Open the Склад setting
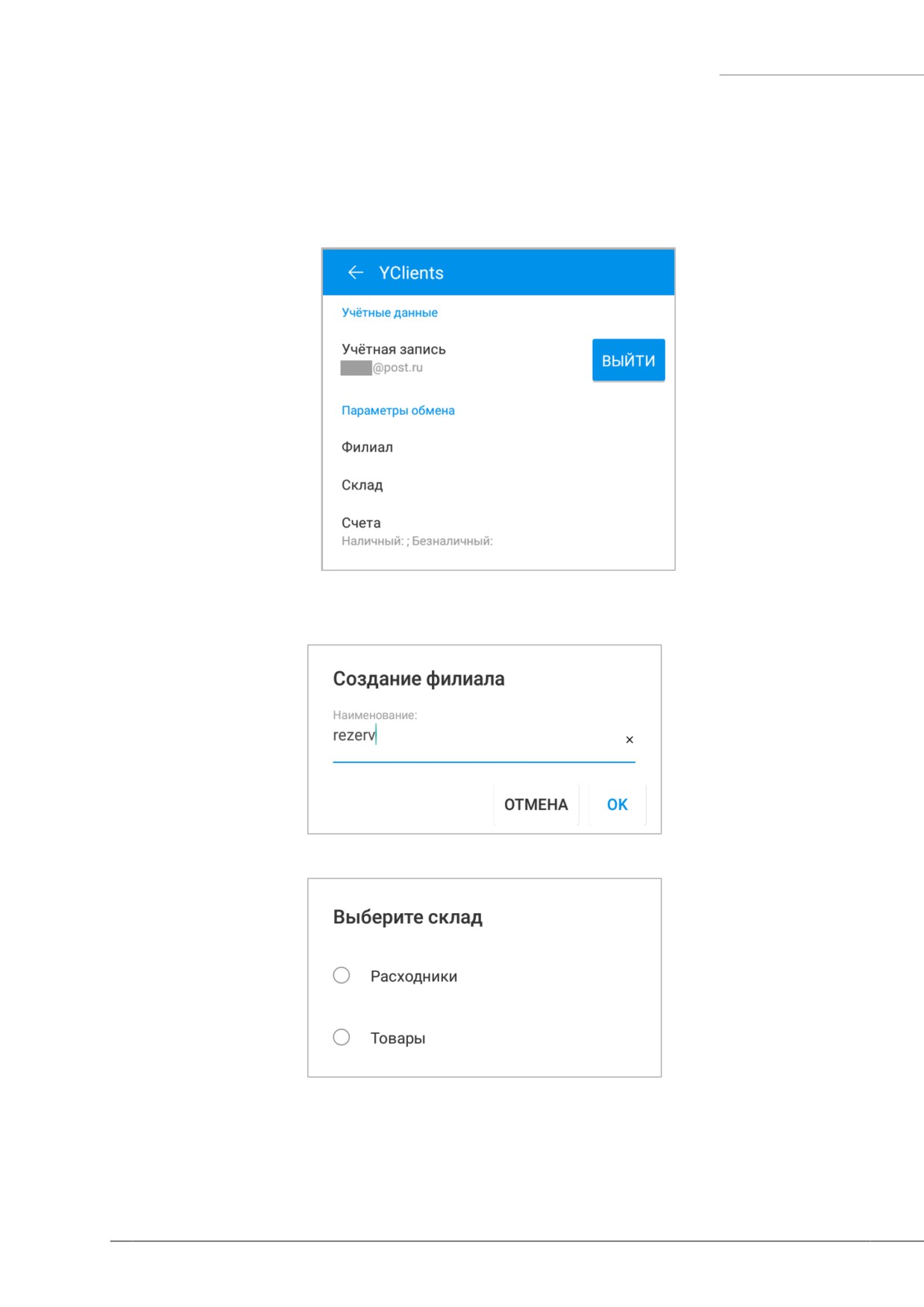This screenshot has width=924, height=1307. 498,486
